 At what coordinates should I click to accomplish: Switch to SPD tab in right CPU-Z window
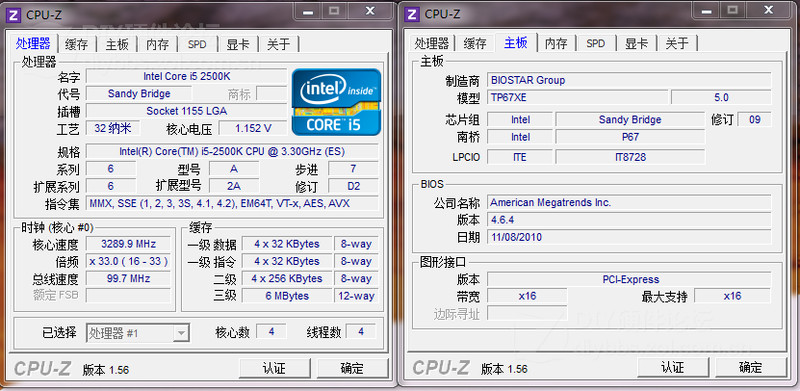point(595,44)
